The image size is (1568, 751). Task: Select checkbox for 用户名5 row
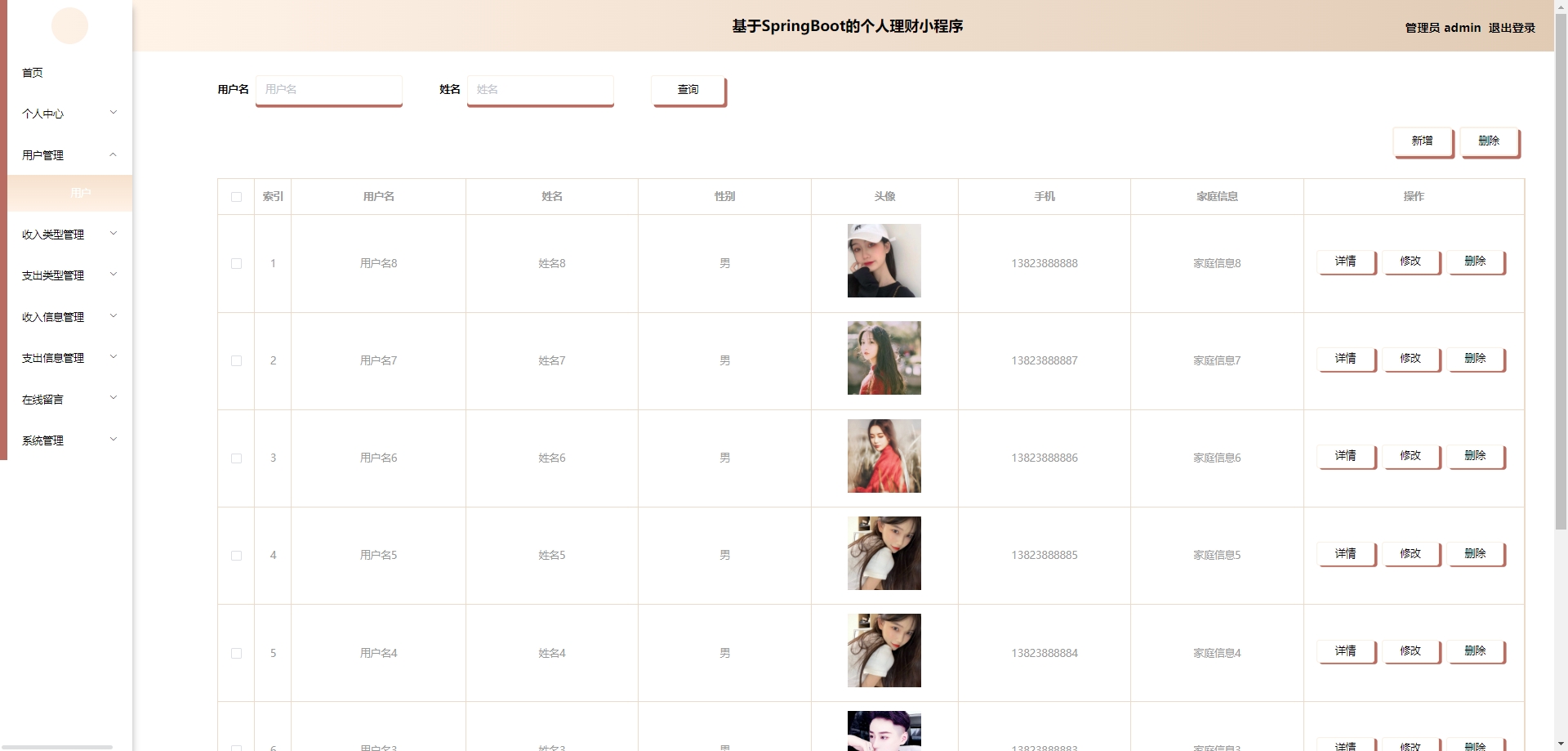[236, 556]
